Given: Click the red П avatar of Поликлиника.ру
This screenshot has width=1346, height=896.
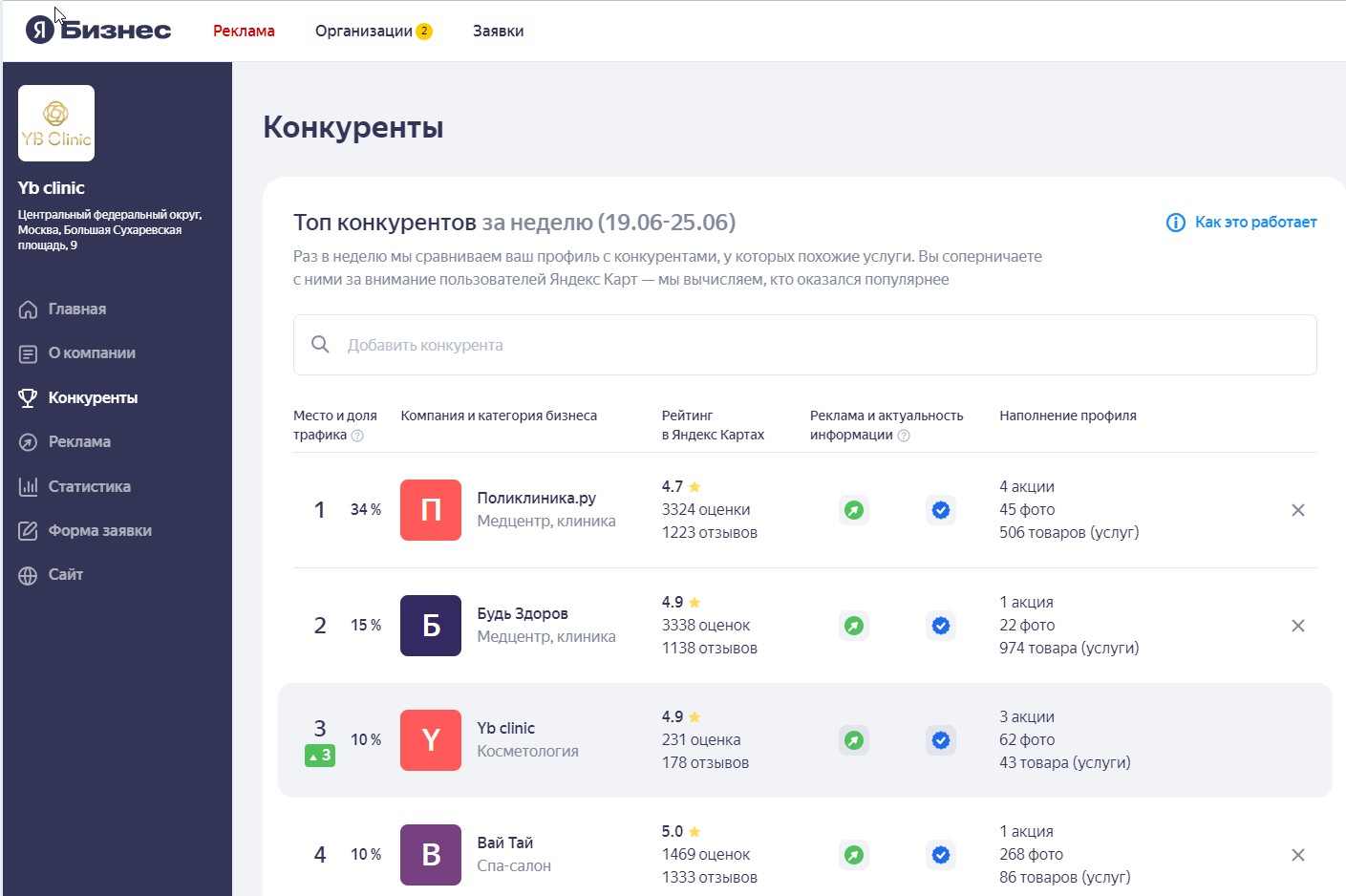Looking at the screenshot, I should [x=431, y=510].
